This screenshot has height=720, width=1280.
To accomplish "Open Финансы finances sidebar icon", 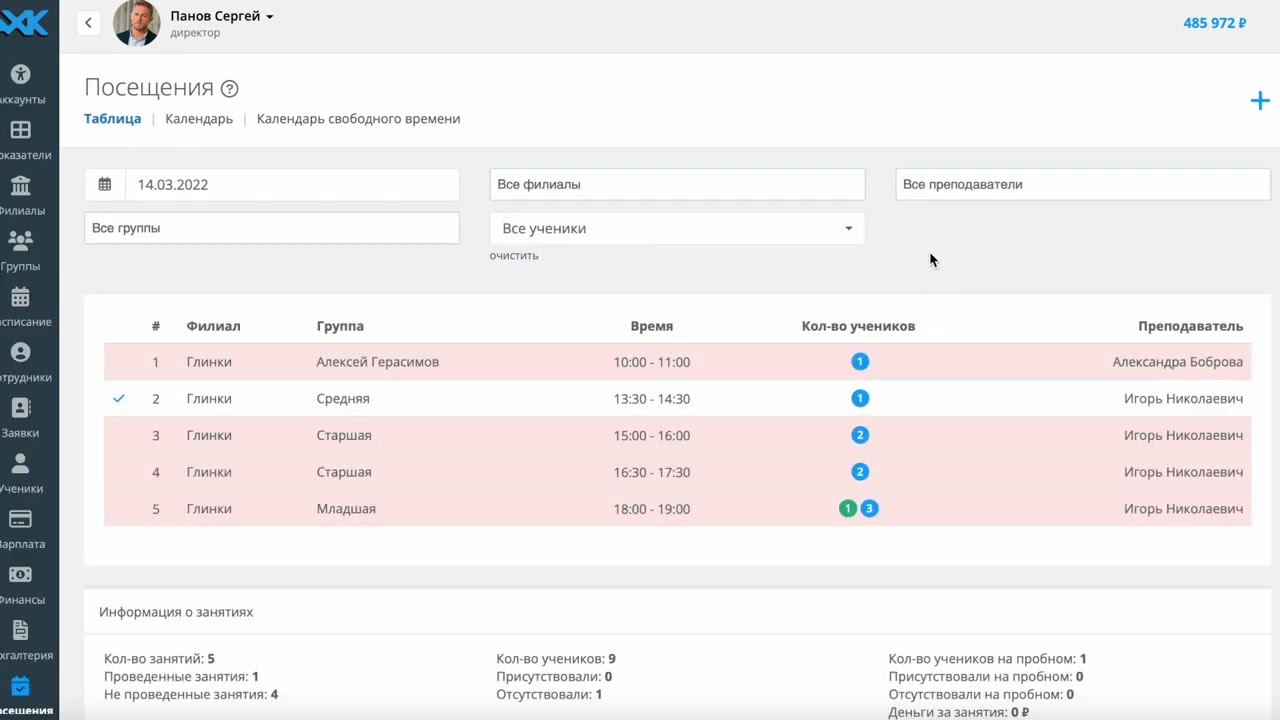I will click(x=20, y=575).
